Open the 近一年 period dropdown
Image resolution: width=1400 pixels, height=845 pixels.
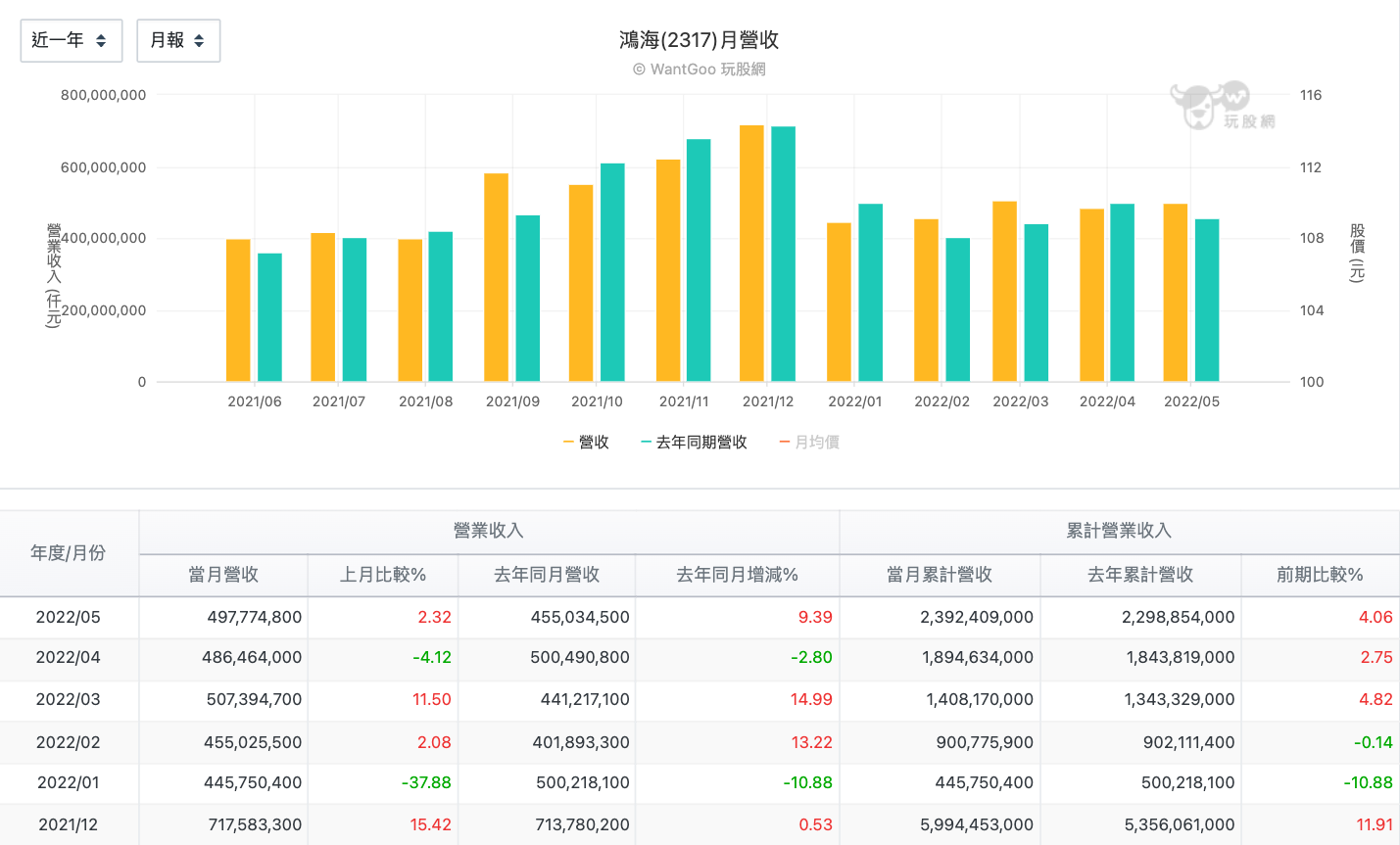coord(72,40)
